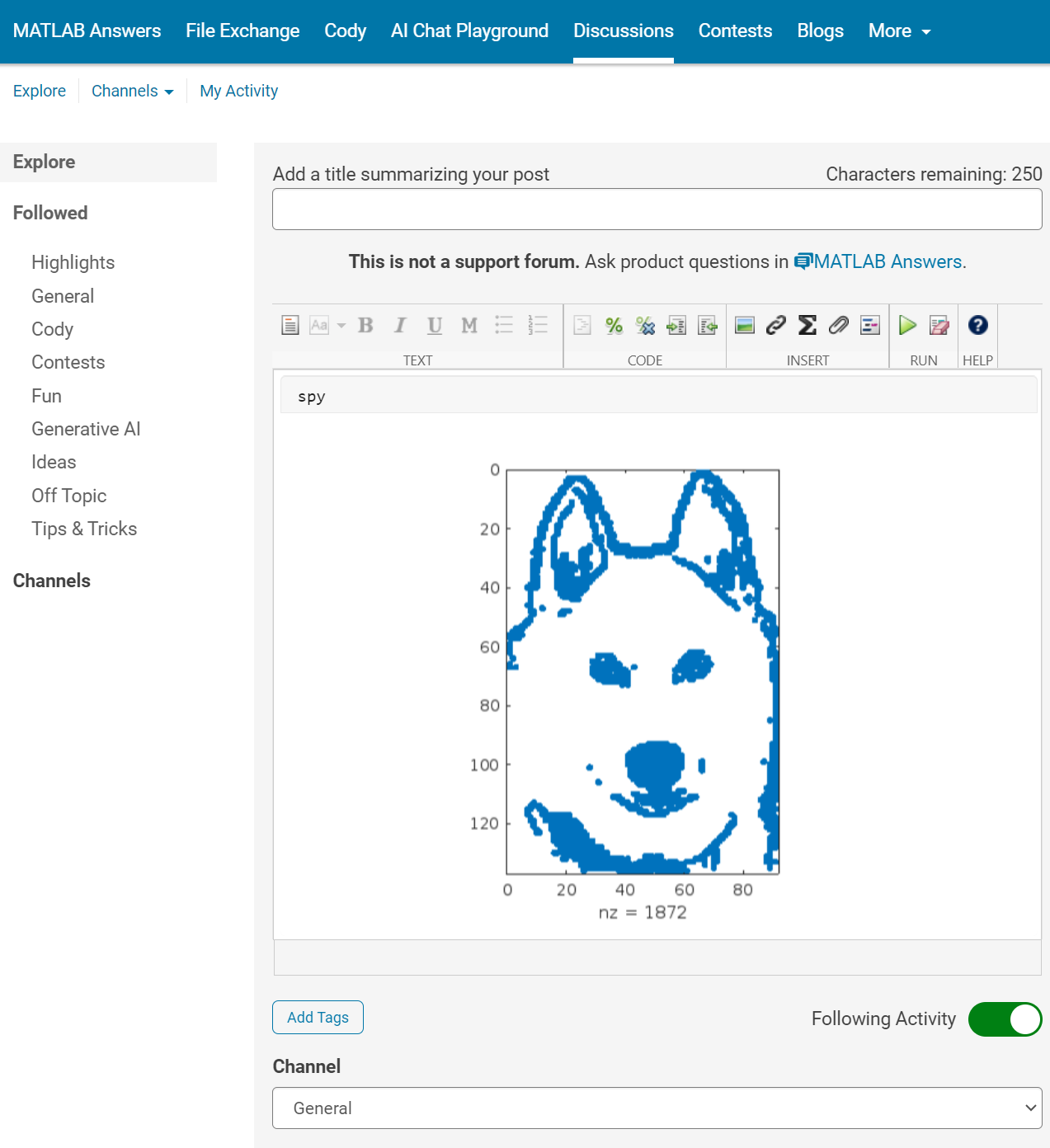Viewport: 1050px width, 1148px height.
Task: Decrease code indent
Action: point(708,325)
